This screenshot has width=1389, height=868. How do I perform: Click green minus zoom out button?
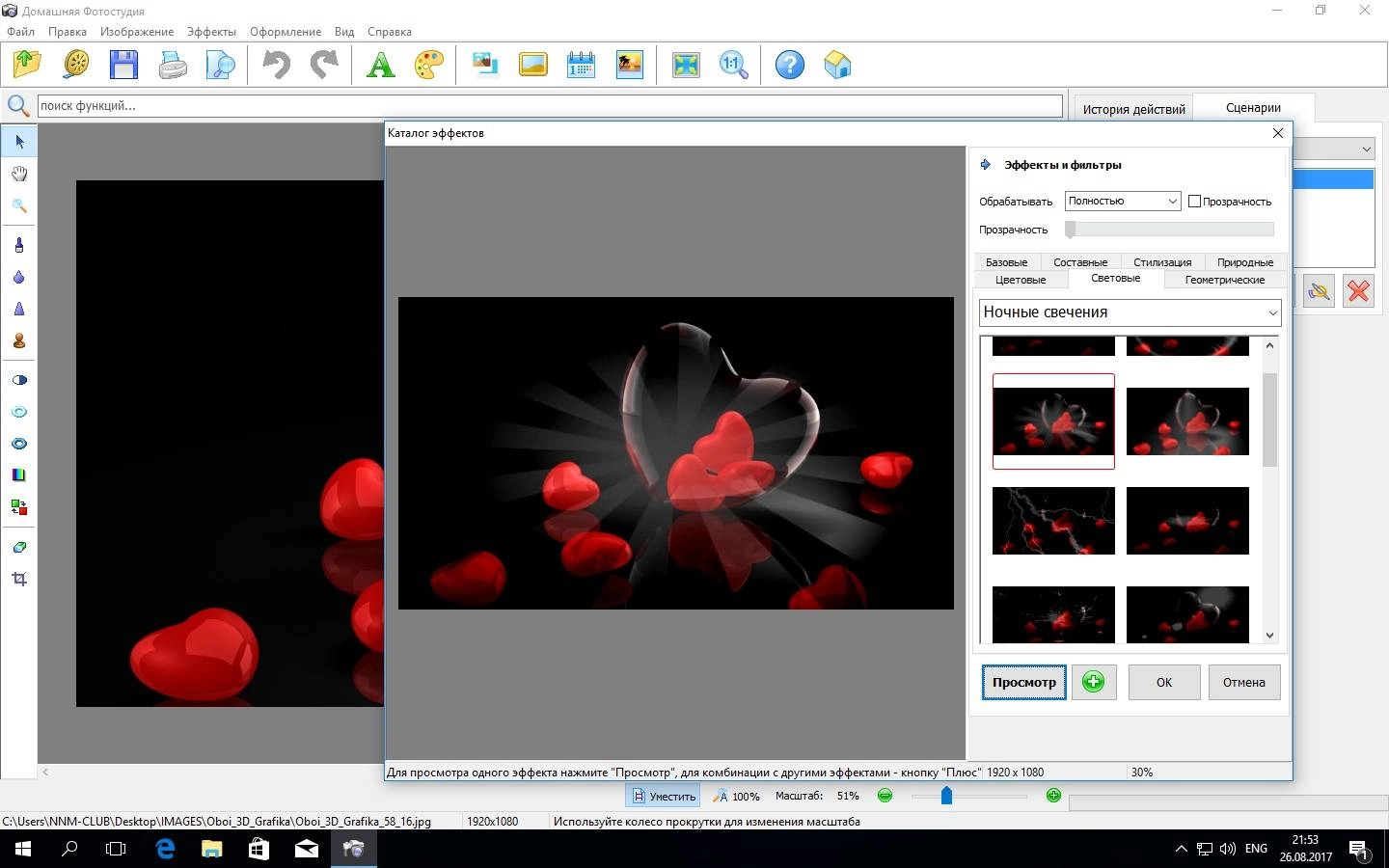(x=885, y=796)
